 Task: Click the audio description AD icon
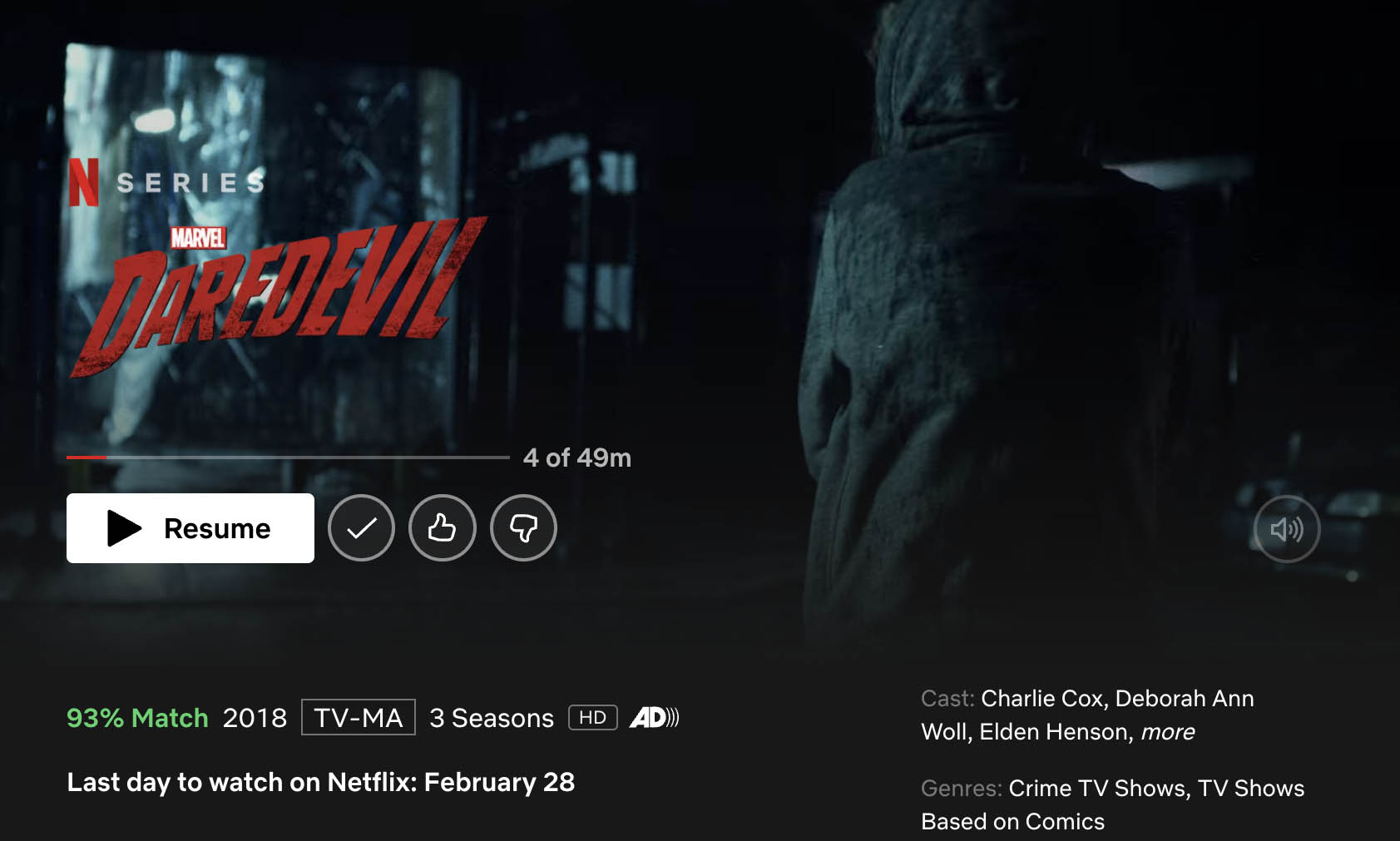(x=655, y=717)
